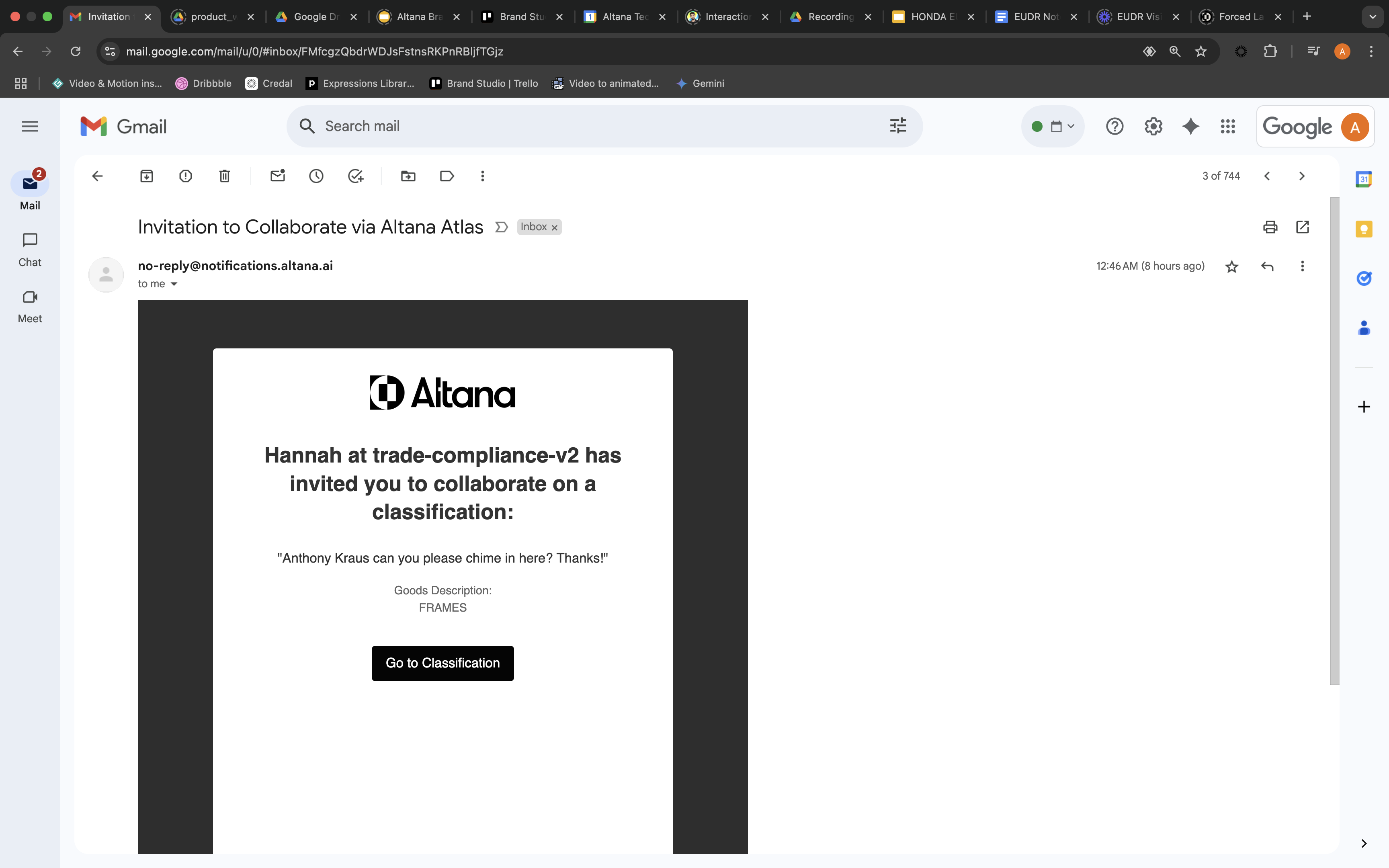Open the active status dropdown

1053,126
